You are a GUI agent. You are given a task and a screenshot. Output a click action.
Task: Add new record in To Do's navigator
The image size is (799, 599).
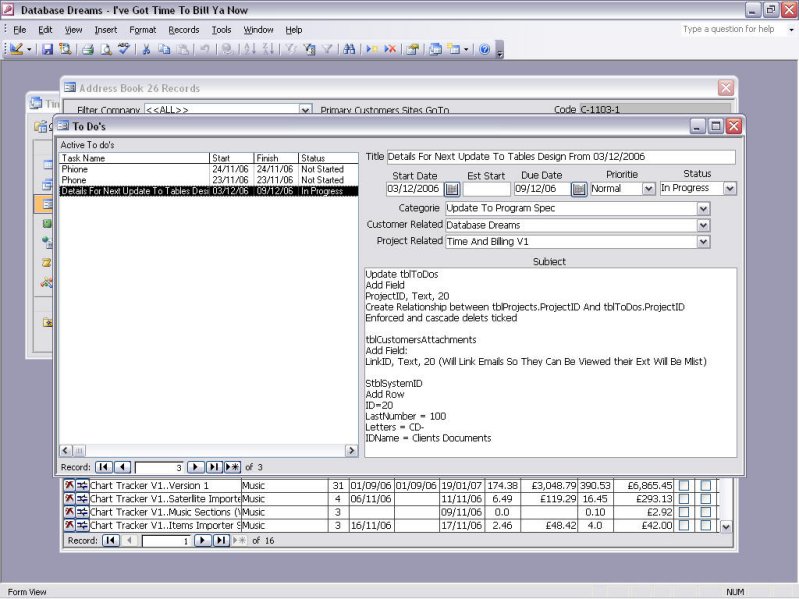232,467
